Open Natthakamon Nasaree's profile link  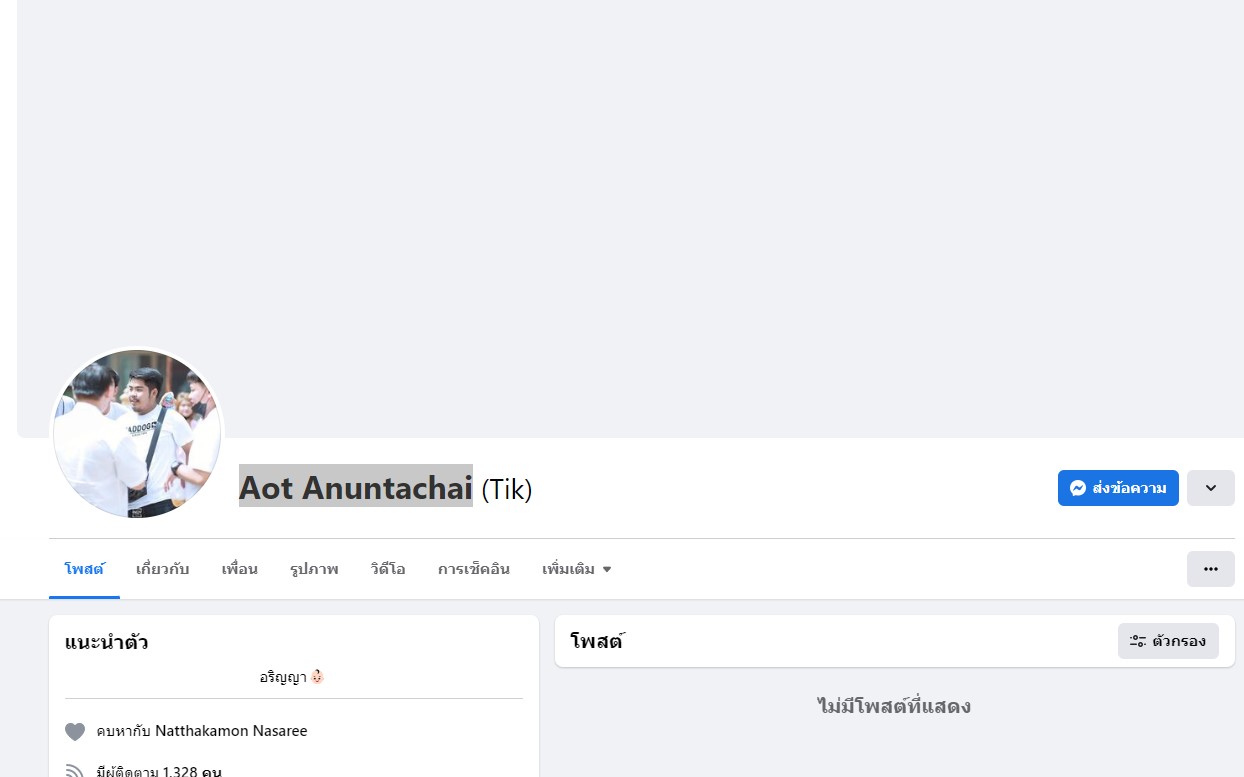pyautogui.click(x=231, y=731)
